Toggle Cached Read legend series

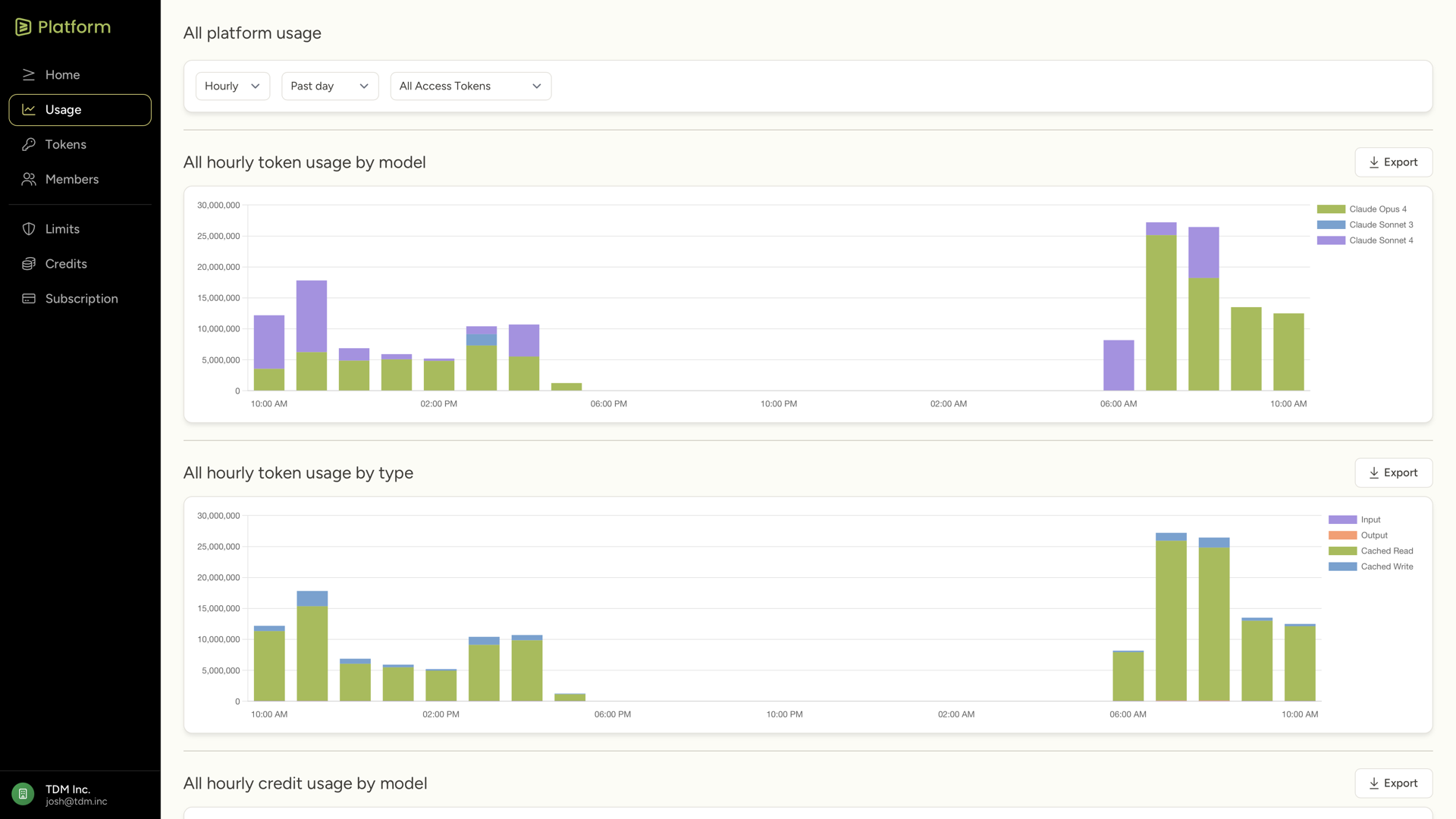click(x=1385, y=551)
